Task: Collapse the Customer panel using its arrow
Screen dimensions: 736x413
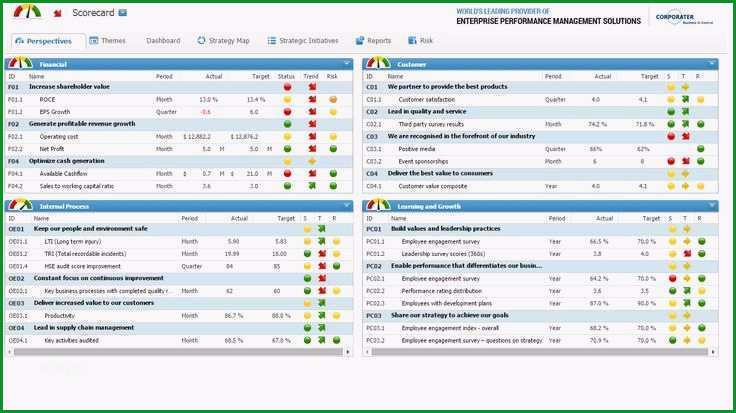Action: (712, 63)
